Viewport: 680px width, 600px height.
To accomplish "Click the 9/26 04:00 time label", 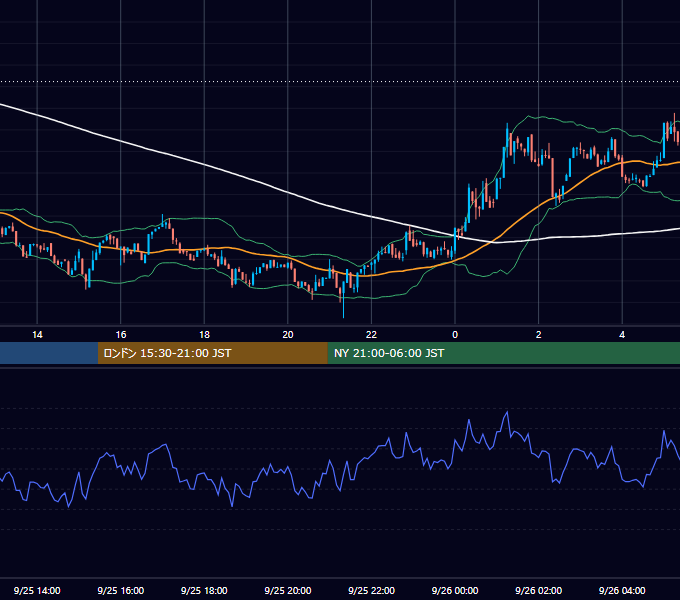I will (622, 590).
